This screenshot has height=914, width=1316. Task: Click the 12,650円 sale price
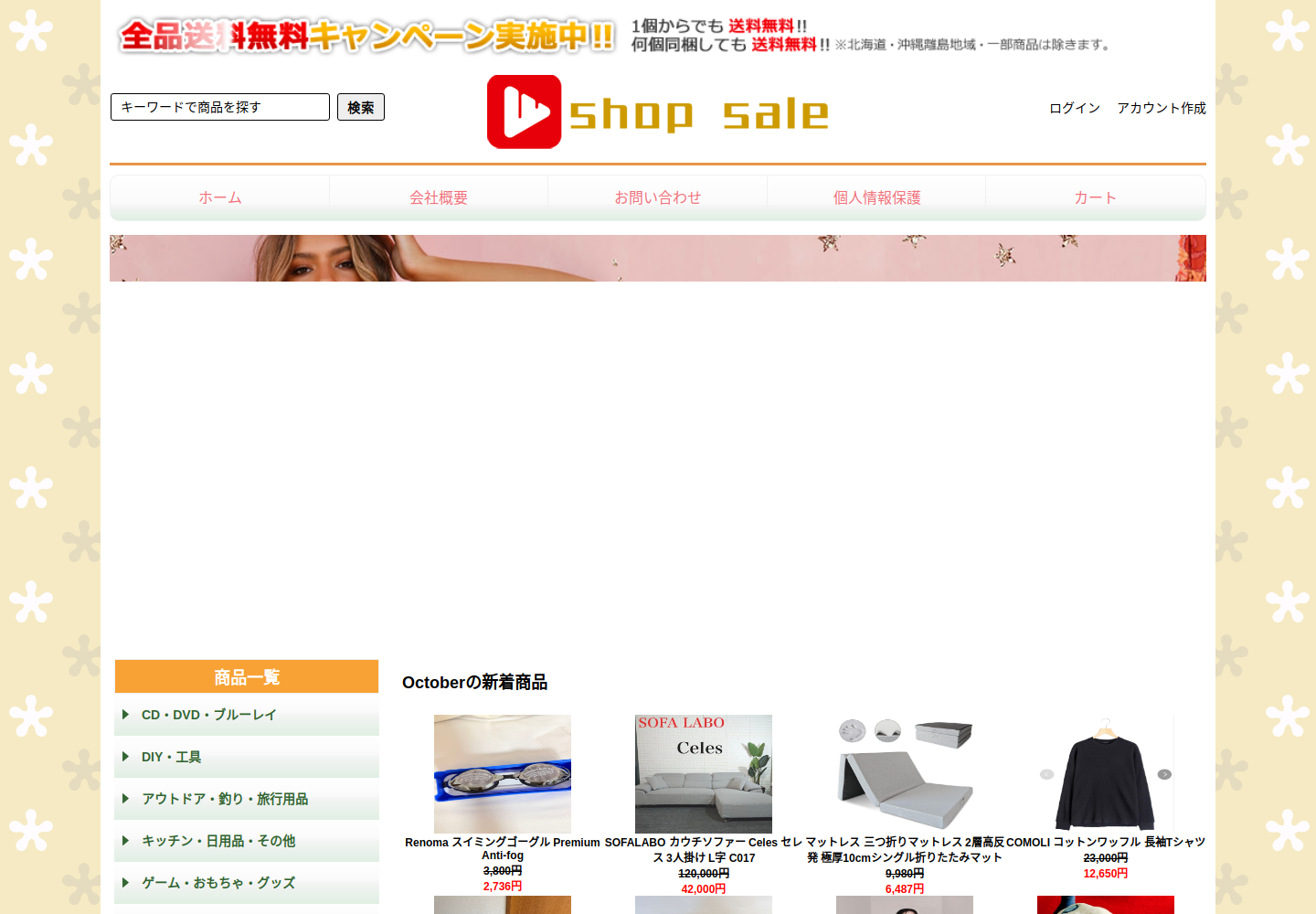point(1106,874)
